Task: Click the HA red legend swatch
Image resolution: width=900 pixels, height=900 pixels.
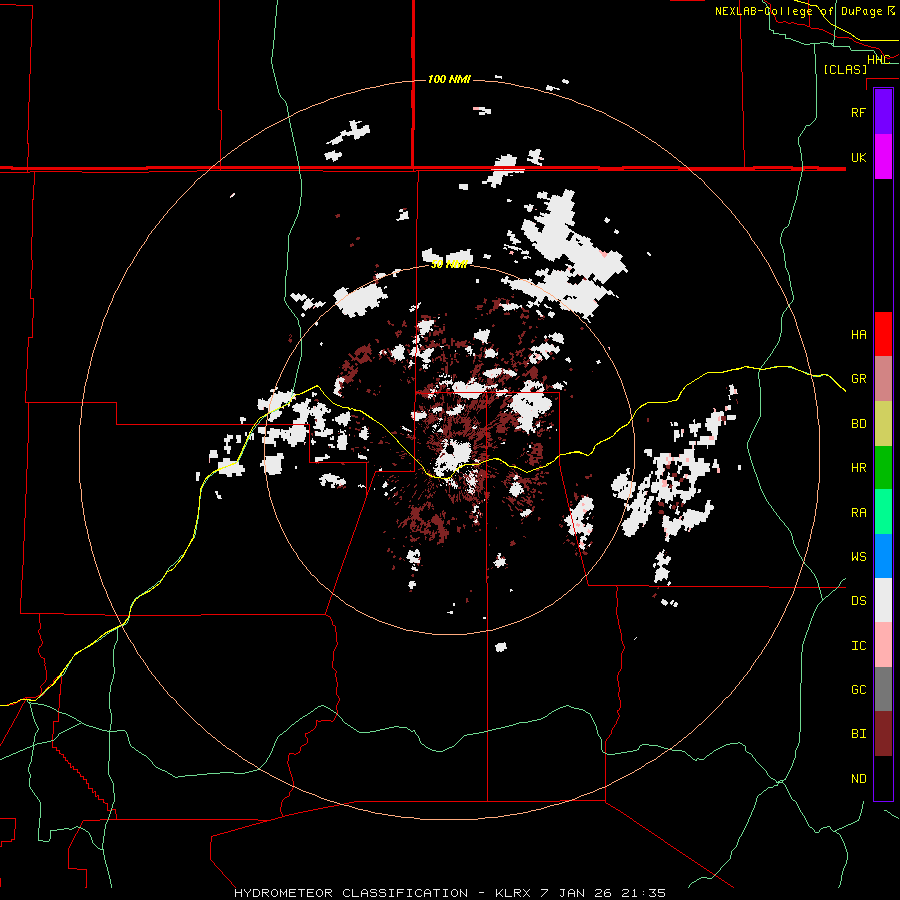Action: click(x=883, y=334)
